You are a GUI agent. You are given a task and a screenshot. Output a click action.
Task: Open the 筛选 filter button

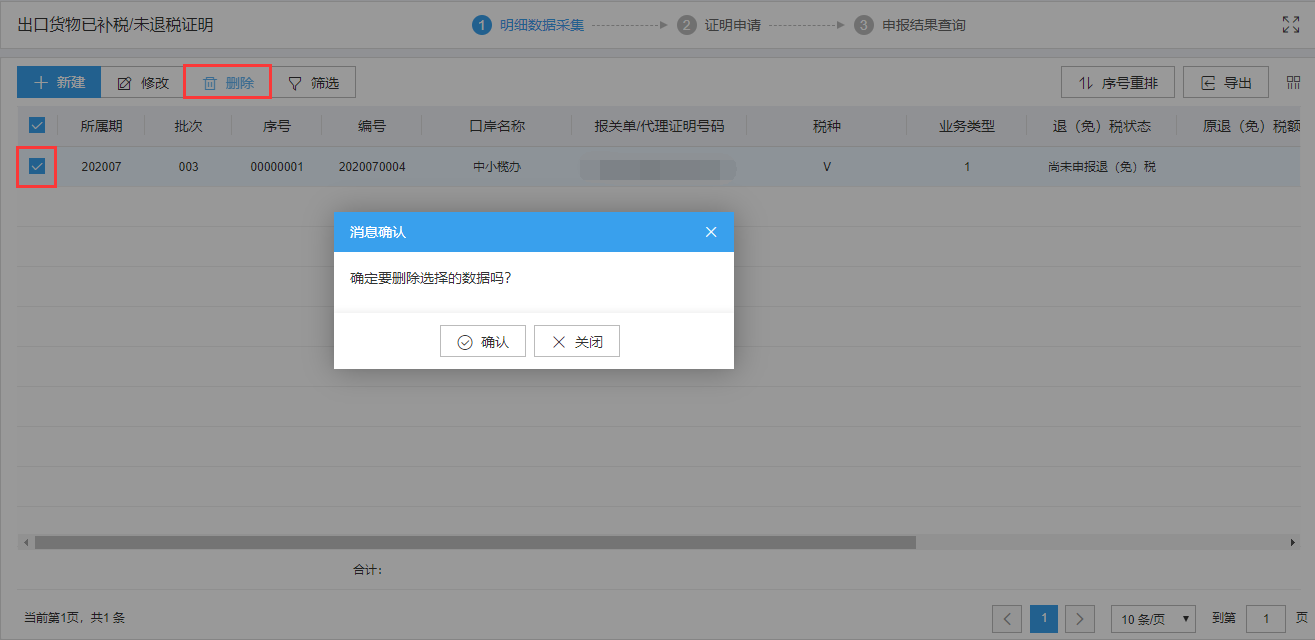313,82
